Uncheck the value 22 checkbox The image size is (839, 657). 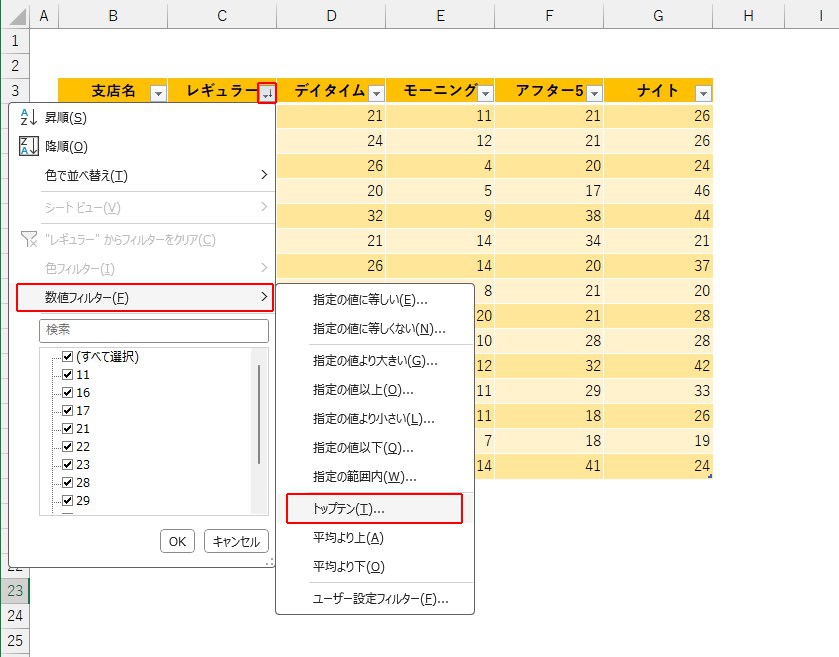click(68, 447)
